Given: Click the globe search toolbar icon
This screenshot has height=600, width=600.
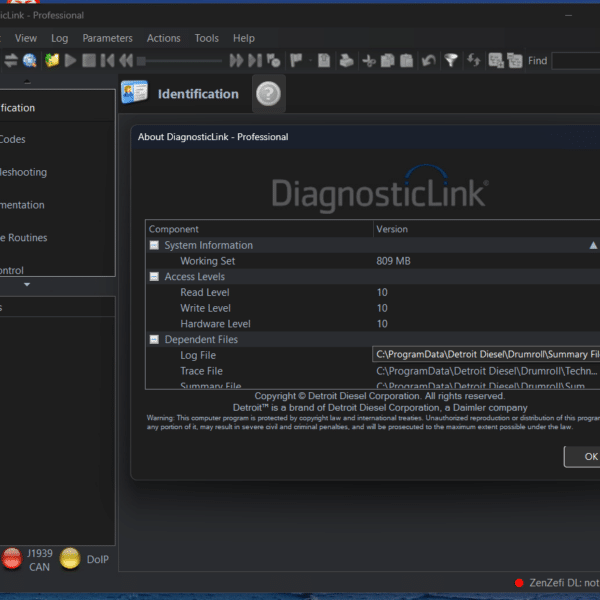Looking at the screenshot, I should pyautogui.click(x=29, y=60).
